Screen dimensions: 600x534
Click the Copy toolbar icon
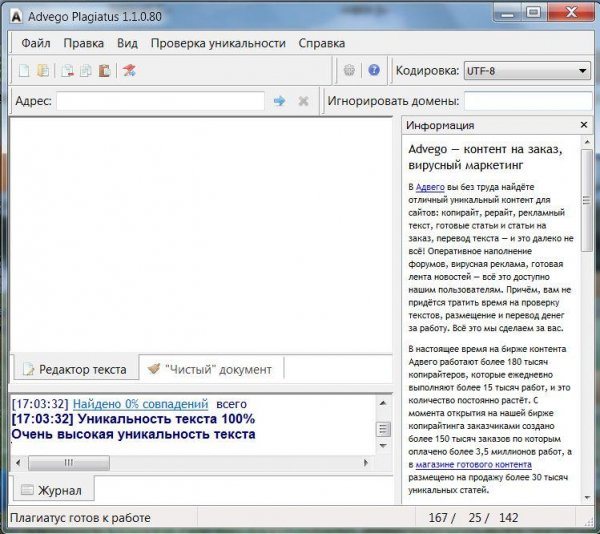tap(86, 71)
